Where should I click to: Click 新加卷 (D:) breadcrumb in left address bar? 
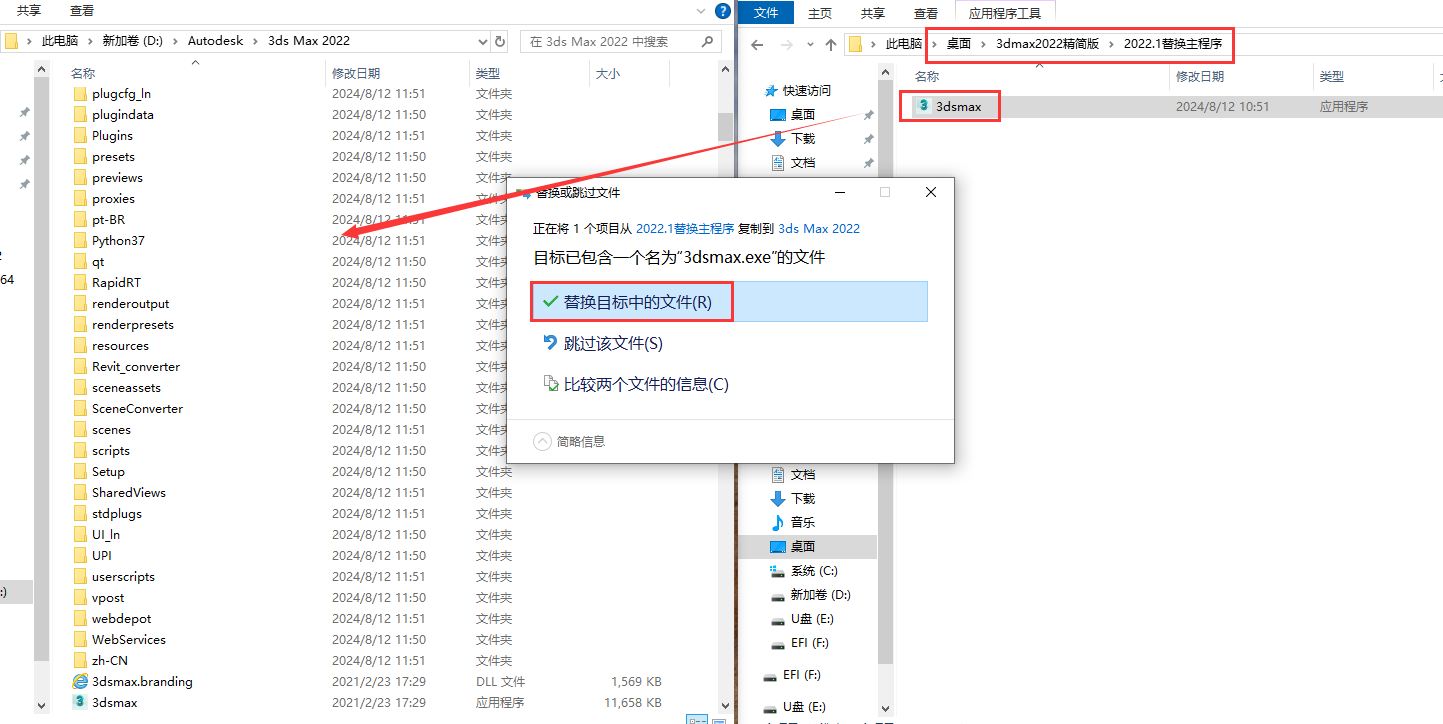click(x=133, y=41)
